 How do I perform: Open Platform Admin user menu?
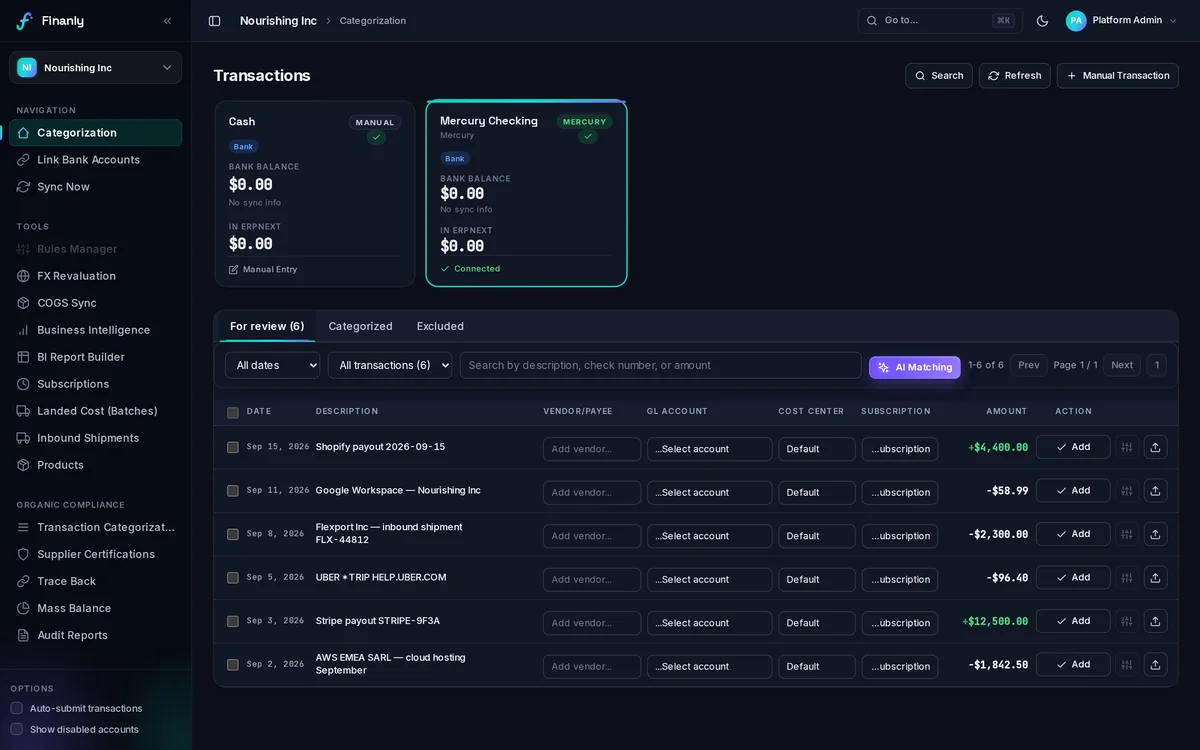click(x=1121, y=21)
